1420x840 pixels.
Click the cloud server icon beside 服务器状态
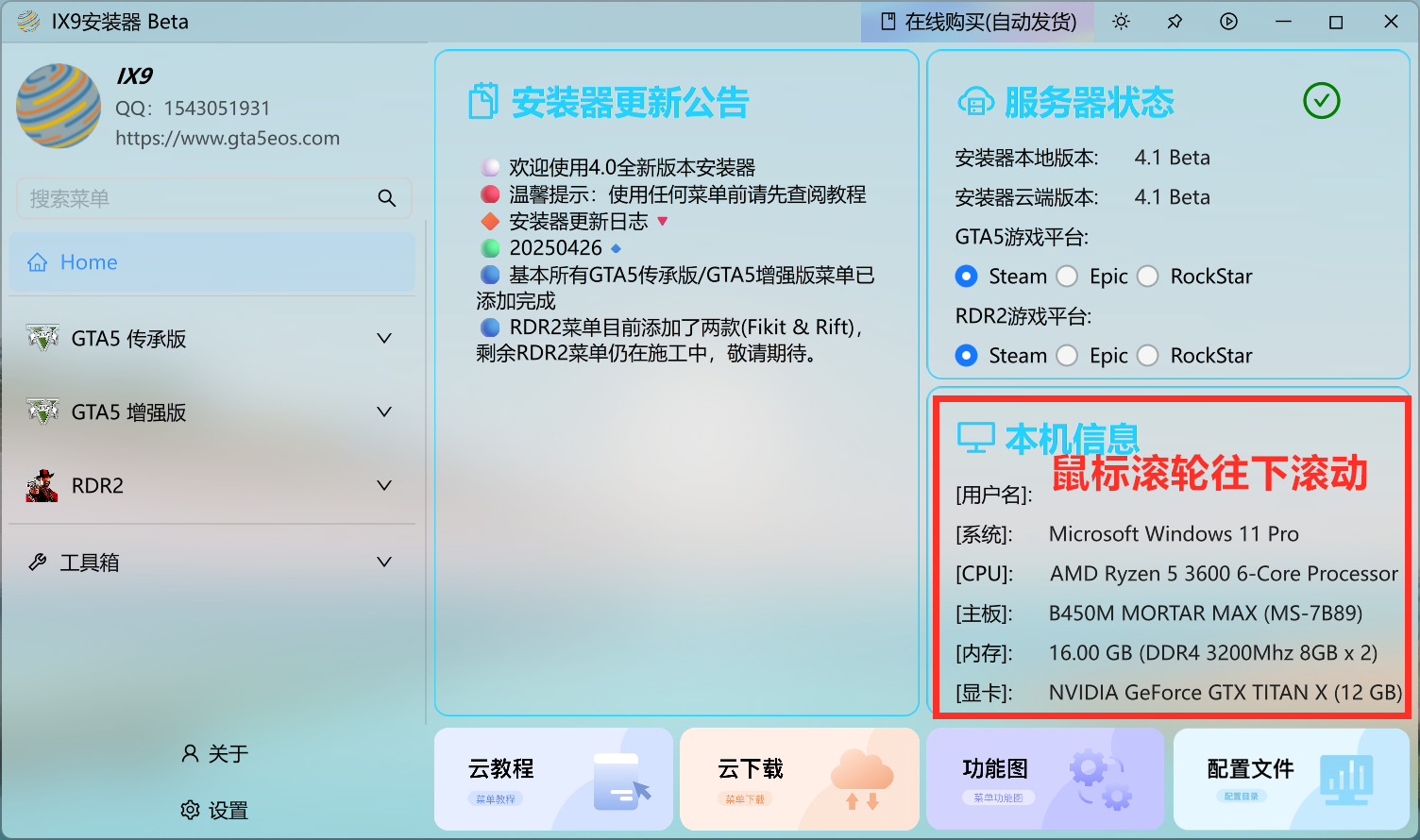click(x=975, y=101)
